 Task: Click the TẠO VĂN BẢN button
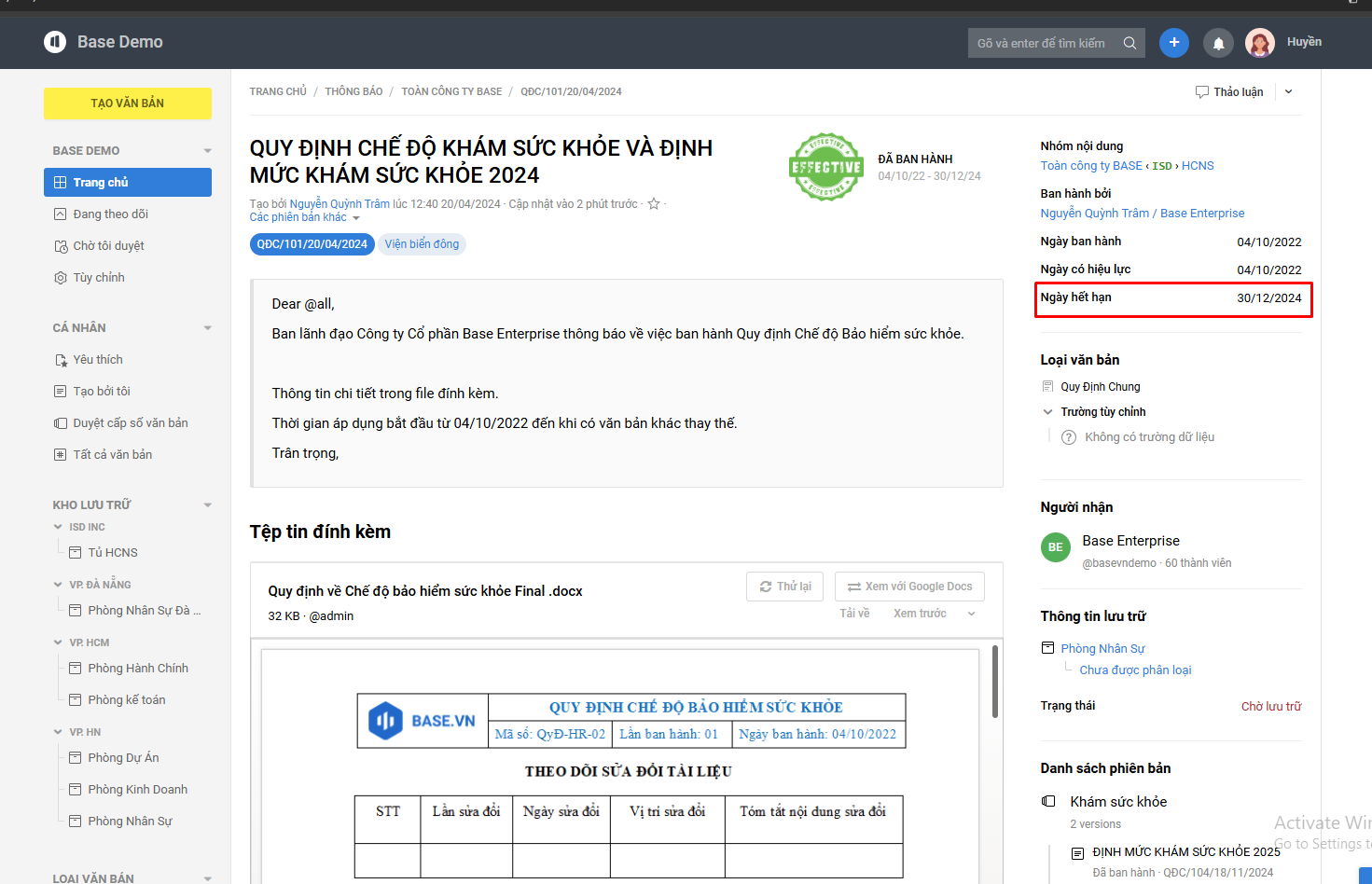pyautogui.click(x=128, y=104)
